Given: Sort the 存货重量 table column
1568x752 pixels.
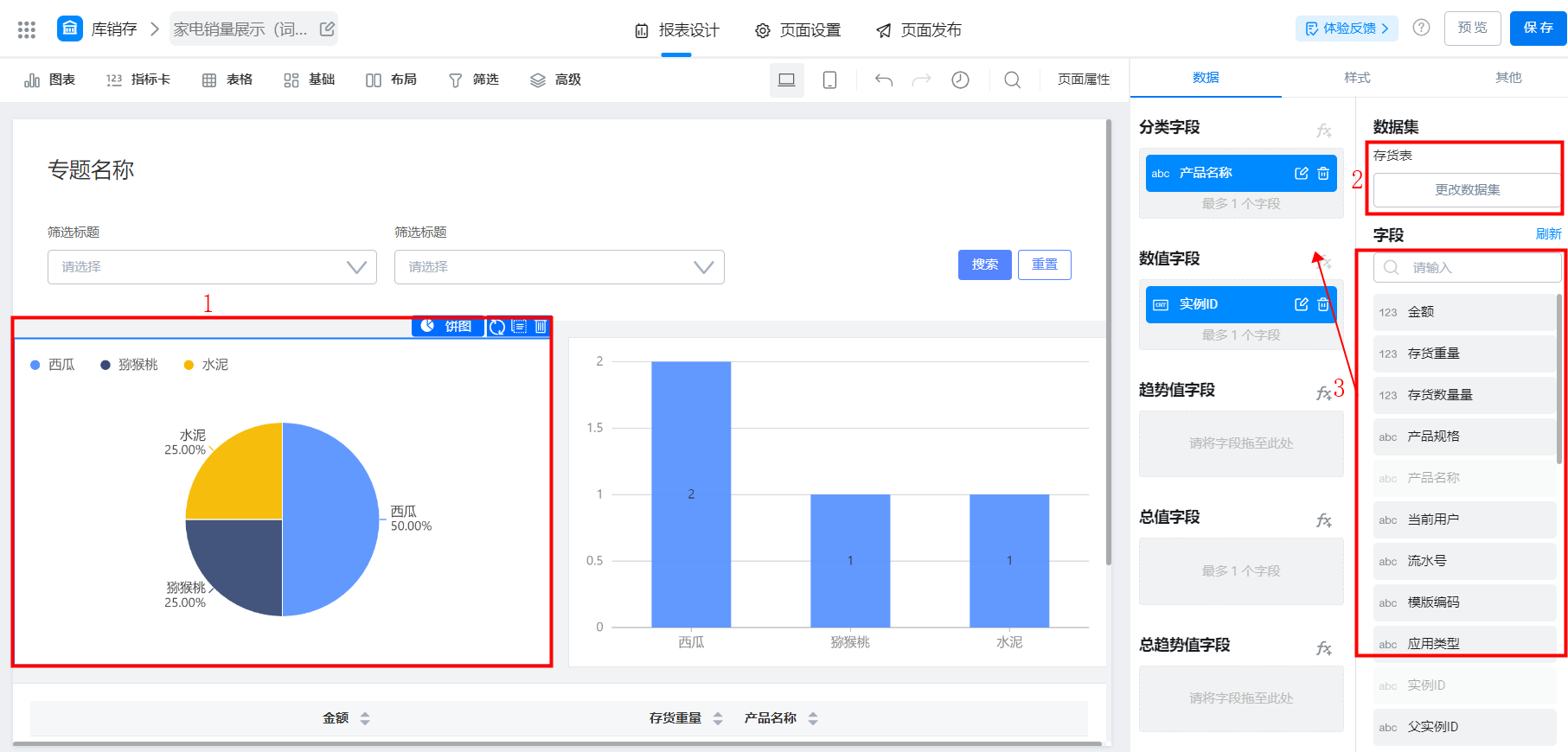Looking at the screenshot, I should coord(718,718).
